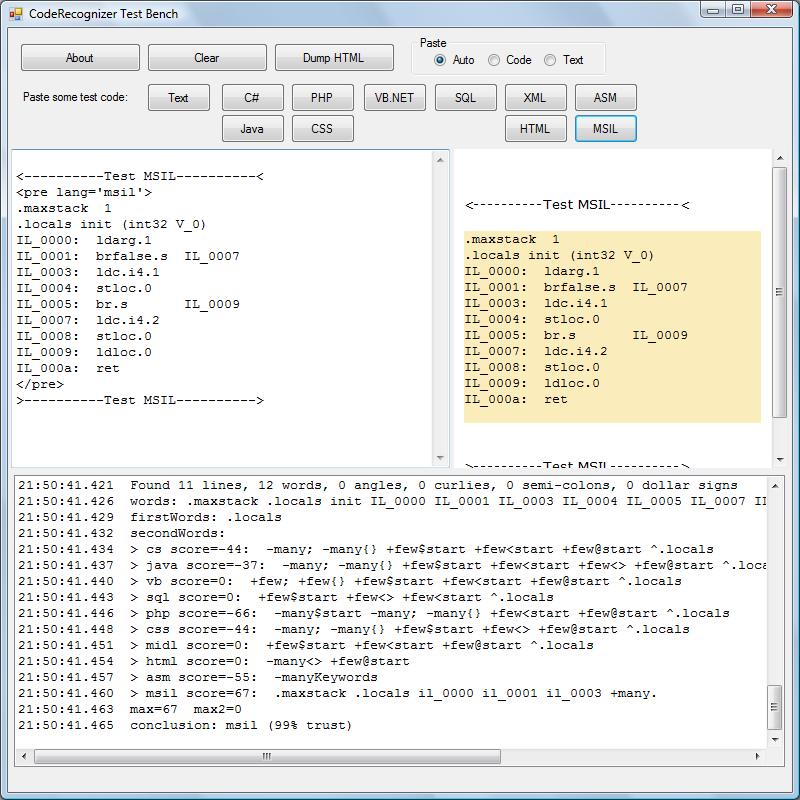
Task: Open the About dialog
Action: 80,58
